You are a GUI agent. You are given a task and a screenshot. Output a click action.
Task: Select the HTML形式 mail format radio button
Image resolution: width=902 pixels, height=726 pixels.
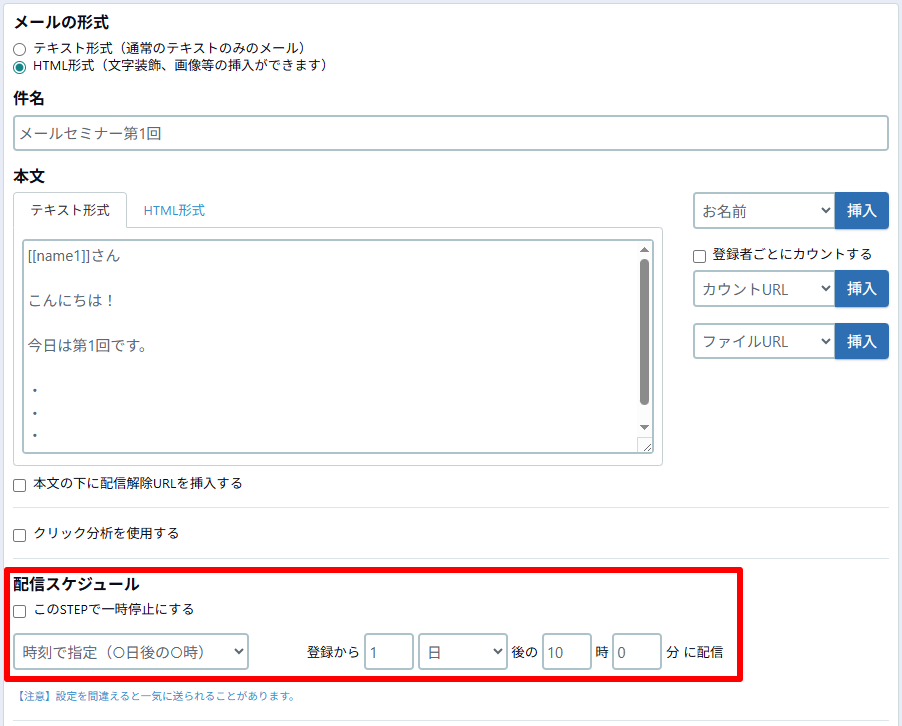pos(20,67)
